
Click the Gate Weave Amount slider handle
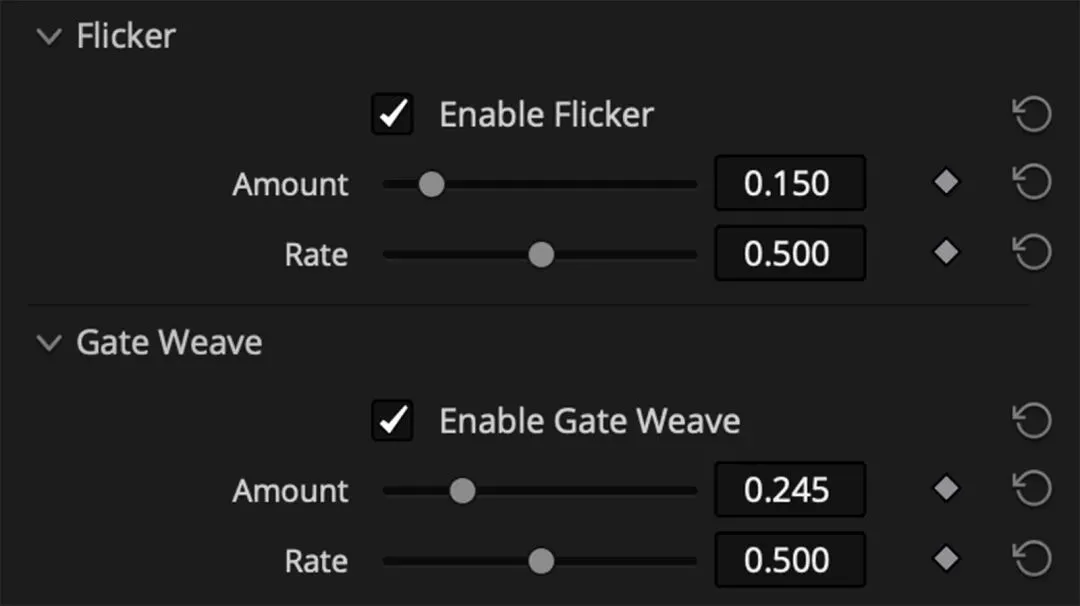(x=462, y=490)
